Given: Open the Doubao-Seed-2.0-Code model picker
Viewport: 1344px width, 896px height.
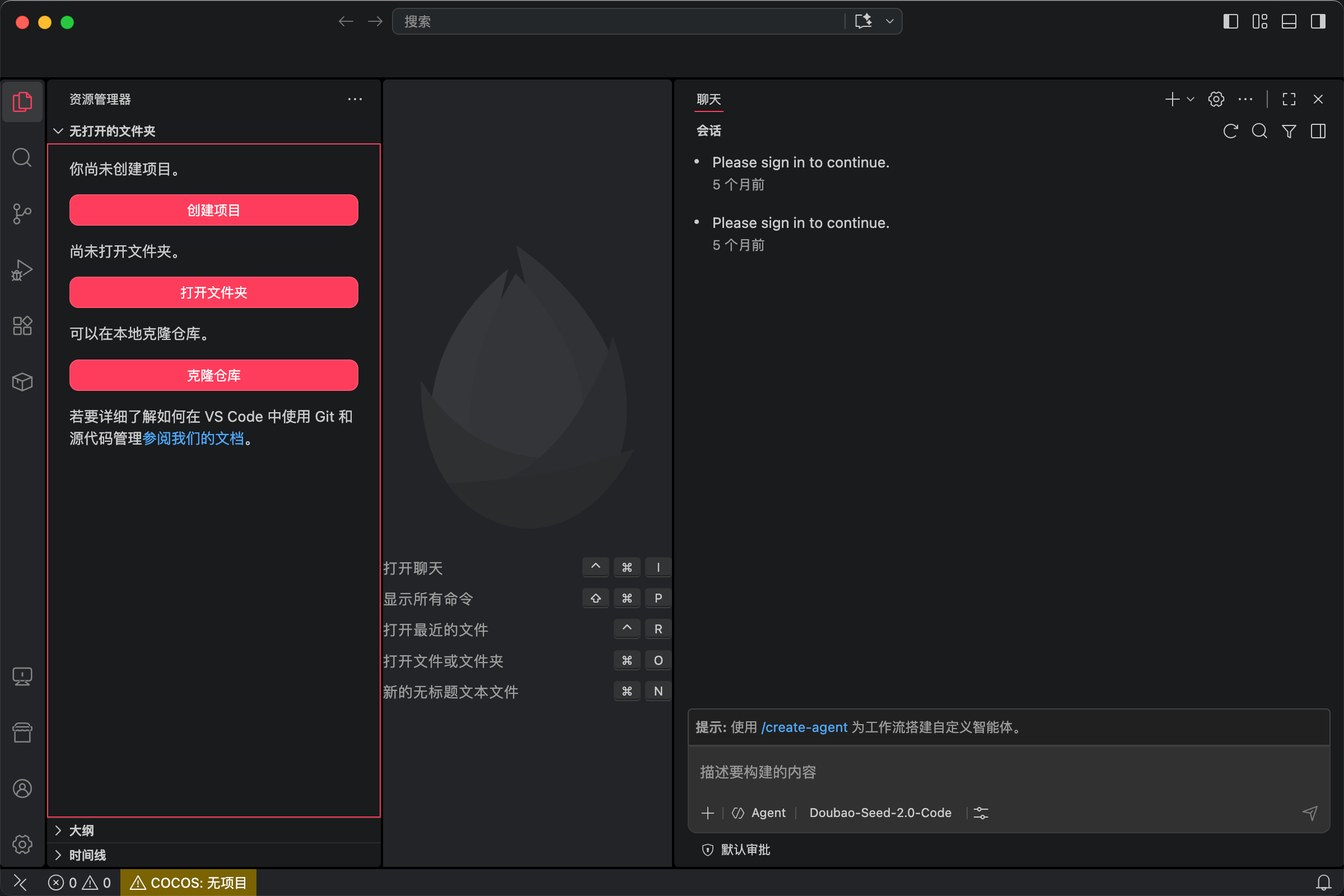Looking at the screenshot, I should (x=880, y=813).
